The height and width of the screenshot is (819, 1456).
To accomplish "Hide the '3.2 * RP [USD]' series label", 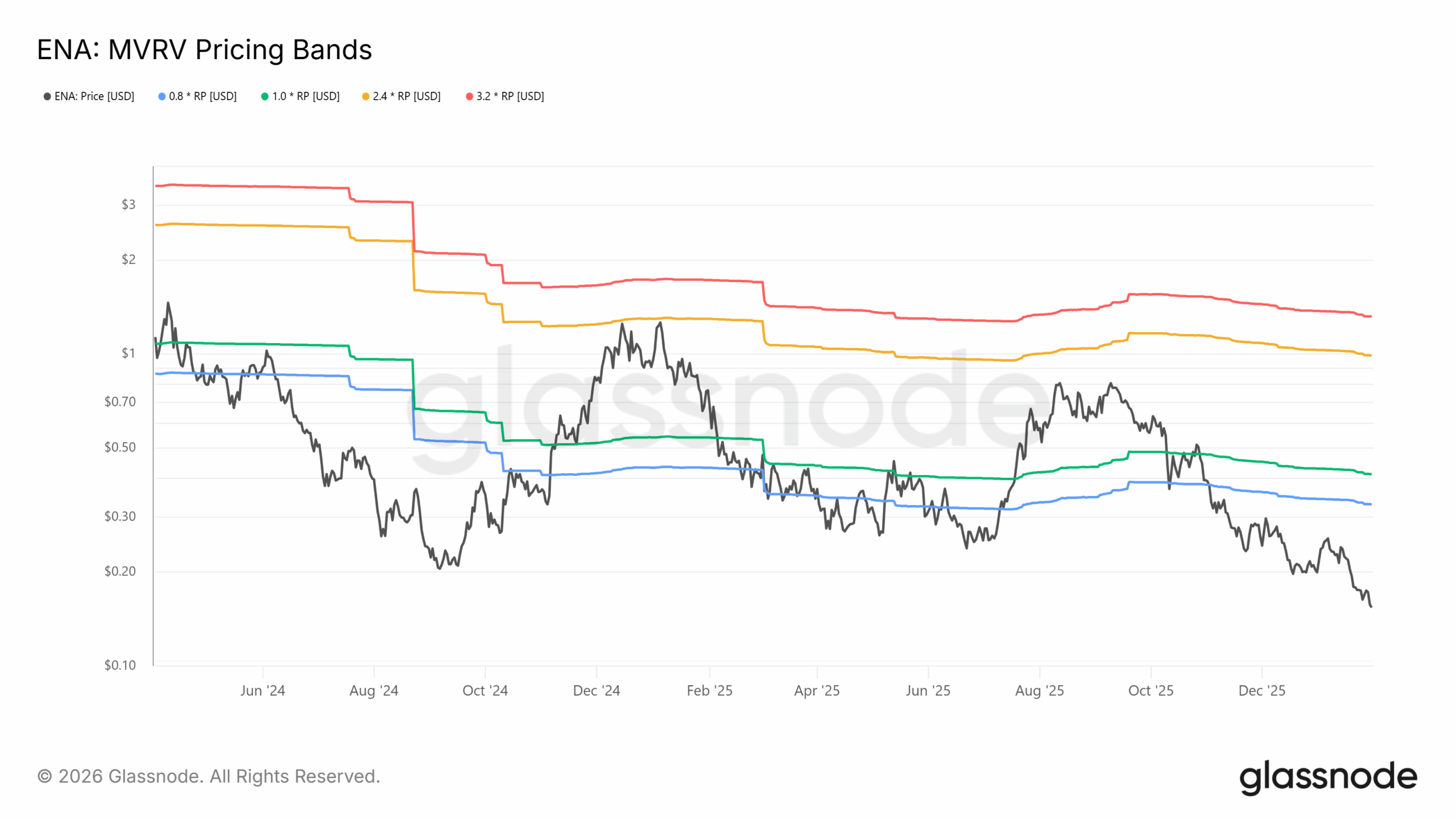I will (x=510, y=97).
